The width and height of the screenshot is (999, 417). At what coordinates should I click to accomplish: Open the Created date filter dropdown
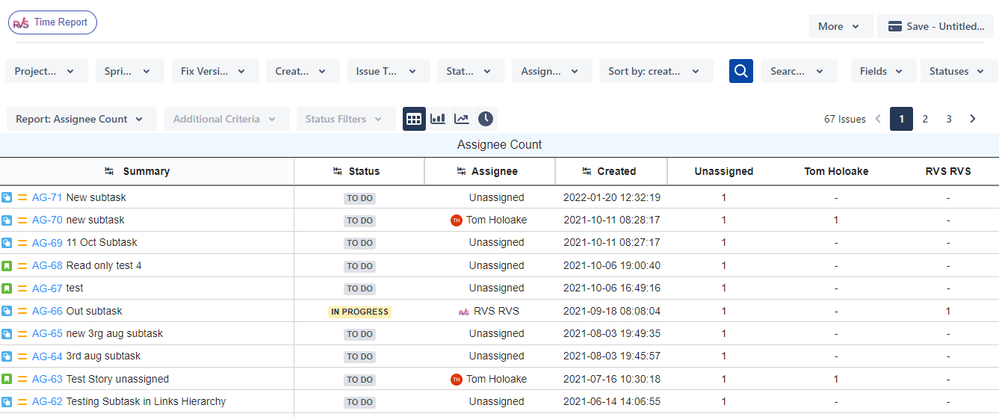click(x=303, y=71)
